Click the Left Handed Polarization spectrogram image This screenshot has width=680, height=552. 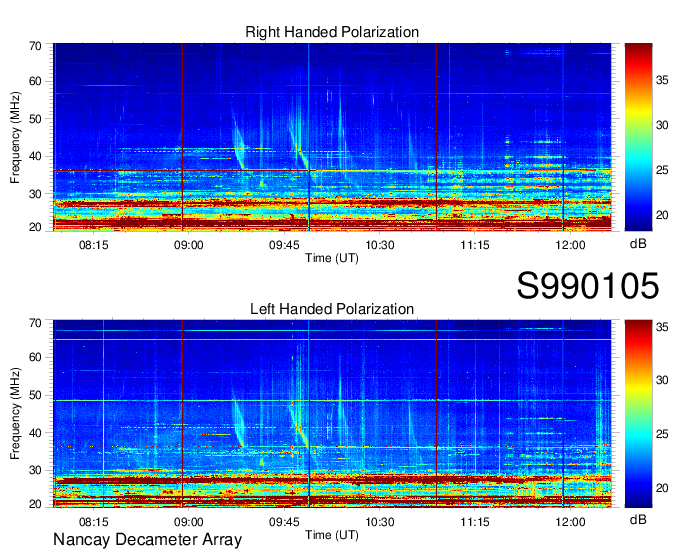[x=332, y=414]
